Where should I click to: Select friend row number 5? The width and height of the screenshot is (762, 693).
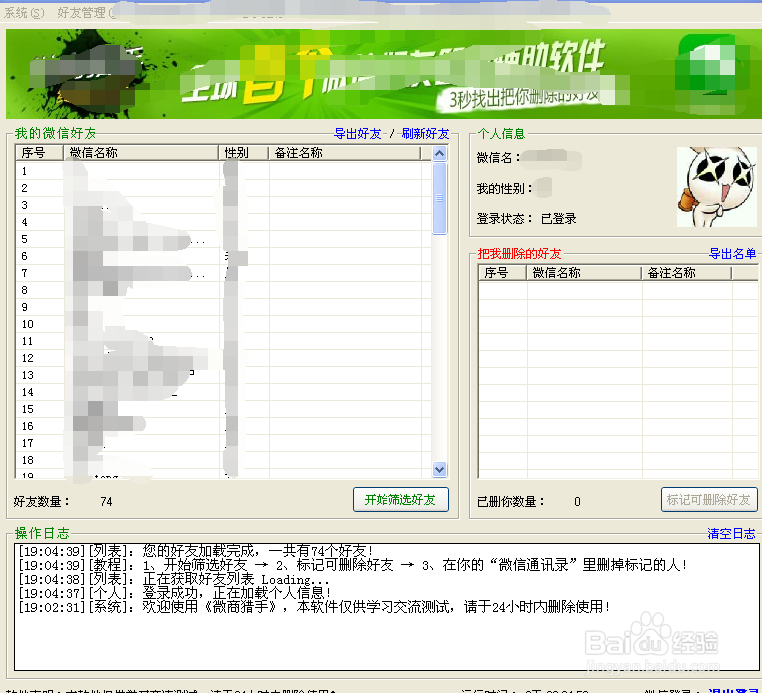223,239
